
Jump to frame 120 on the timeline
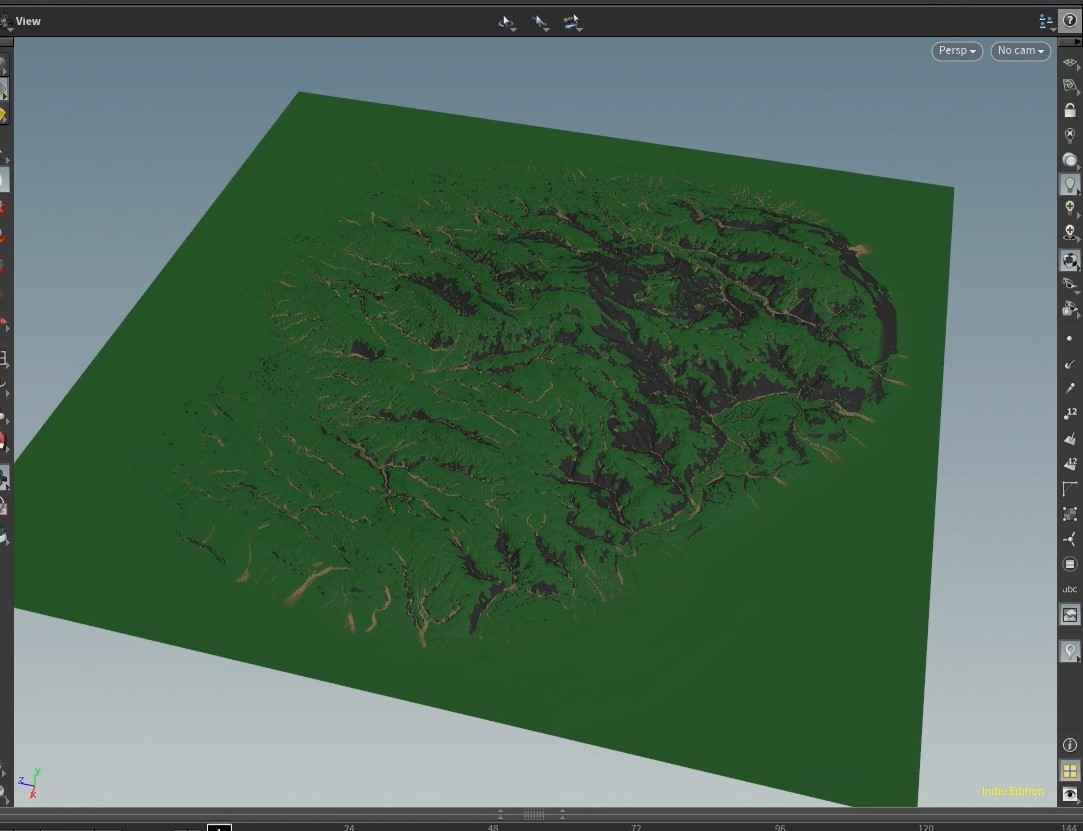tap(926, 826)
